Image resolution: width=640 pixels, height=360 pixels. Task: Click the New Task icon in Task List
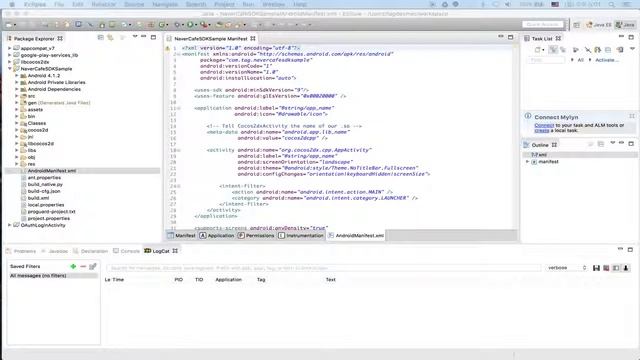point(538,50)
